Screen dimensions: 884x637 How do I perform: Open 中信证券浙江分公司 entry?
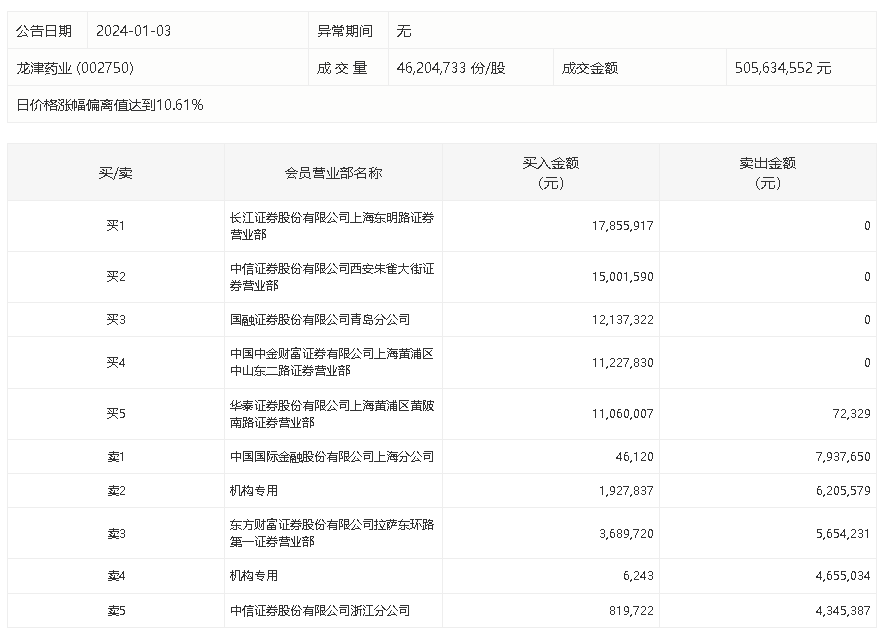click(320, 610)
